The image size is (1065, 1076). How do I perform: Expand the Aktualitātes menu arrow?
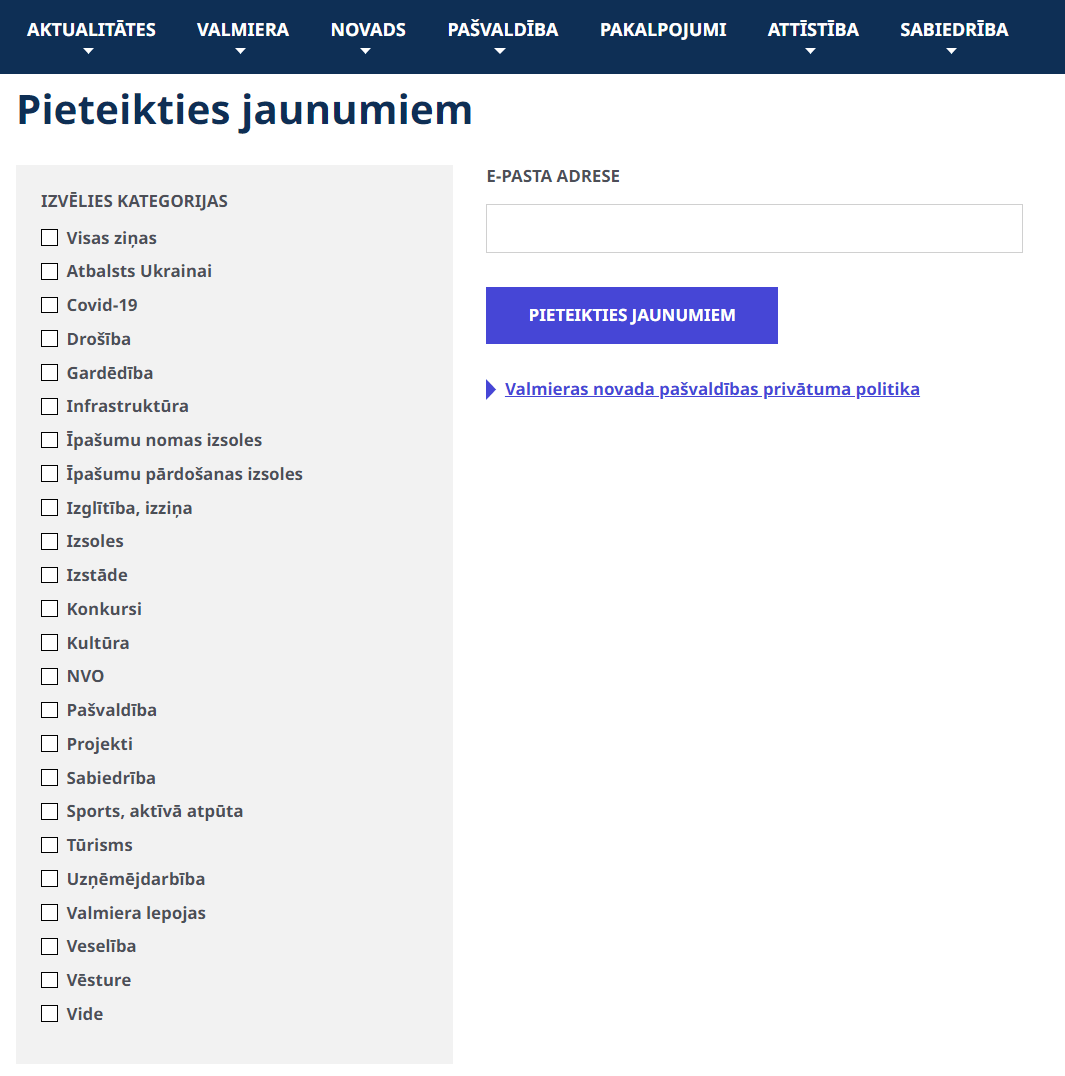click(x=89, y=51)
